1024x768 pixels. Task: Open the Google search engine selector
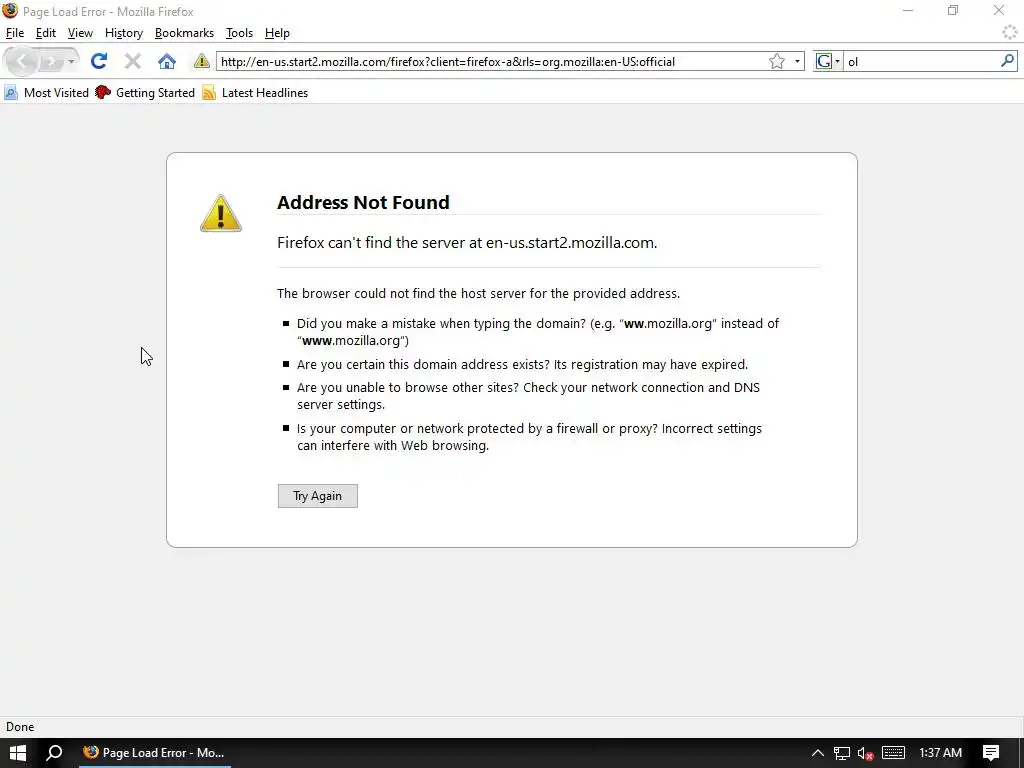click(x=827, y=61)
